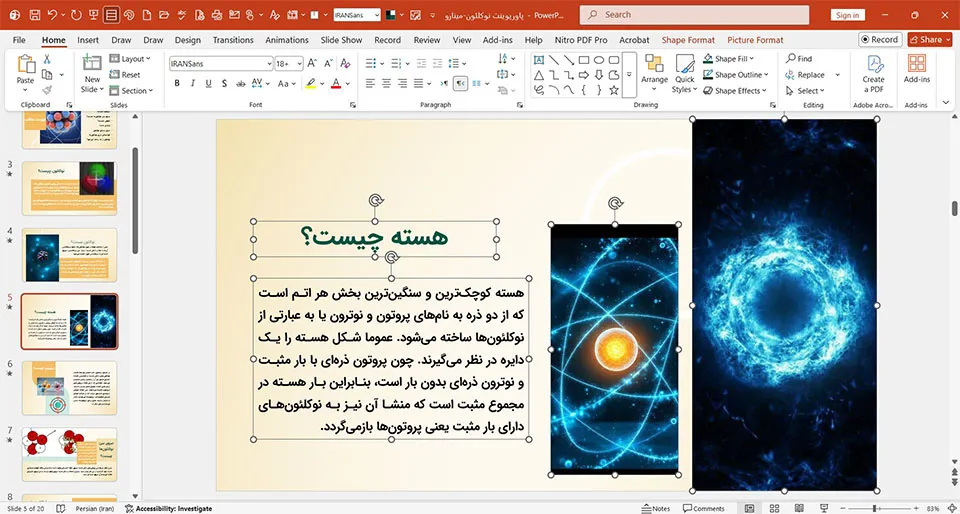This screenshot has width=960, height=514.
Task: Clear all formatting icon in Font group
Action: click(x=345, y=63)
